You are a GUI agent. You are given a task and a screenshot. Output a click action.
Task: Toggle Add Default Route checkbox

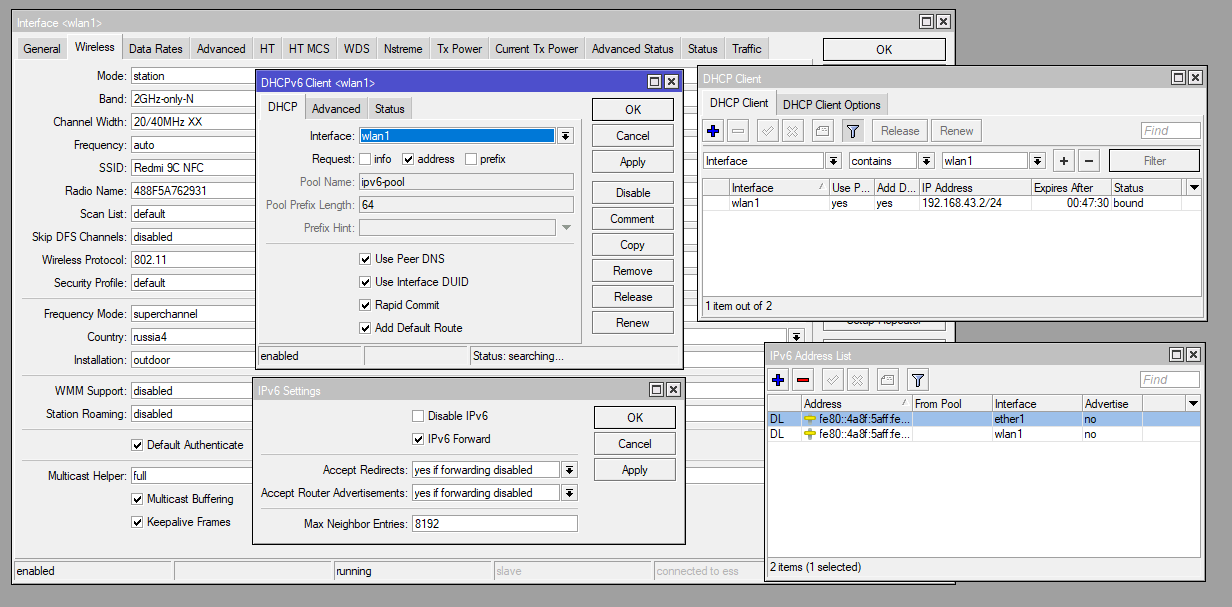tap(366, 328)
